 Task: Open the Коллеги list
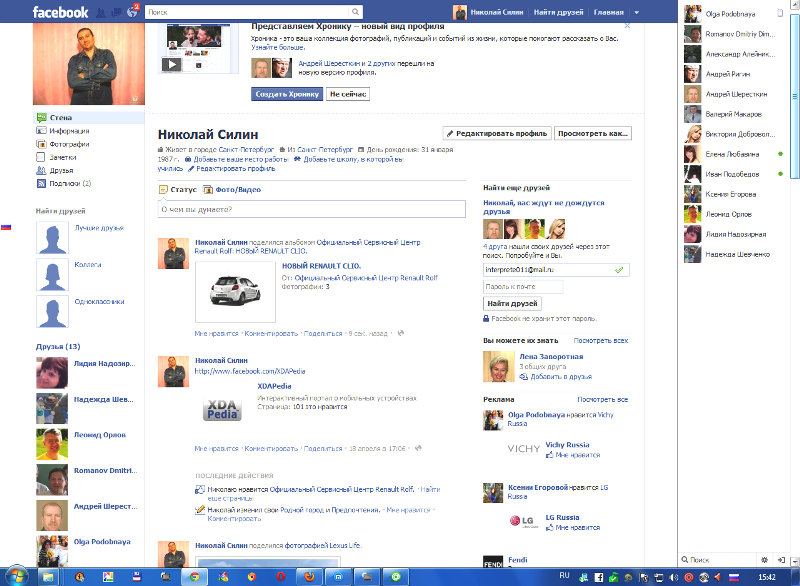pyautogui.click(x=88, y=265)
